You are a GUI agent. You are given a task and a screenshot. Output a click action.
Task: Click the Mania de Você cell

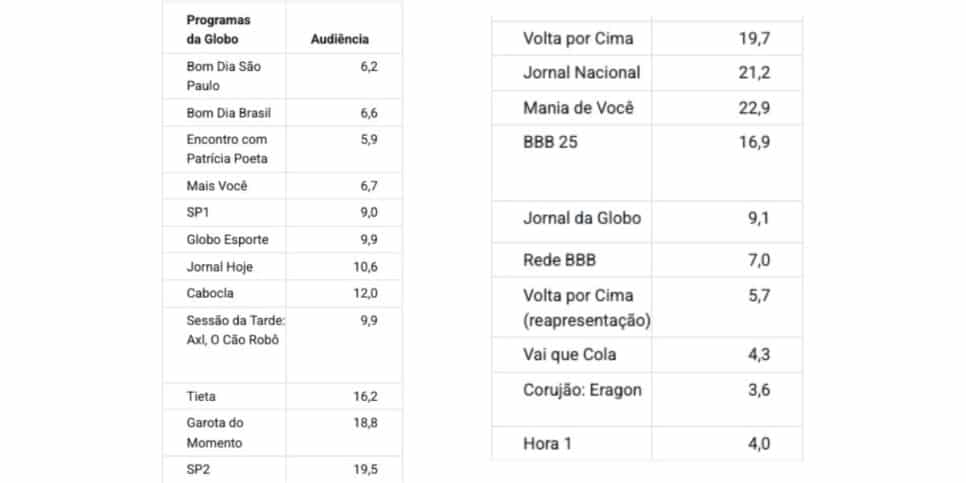(578, 108)
